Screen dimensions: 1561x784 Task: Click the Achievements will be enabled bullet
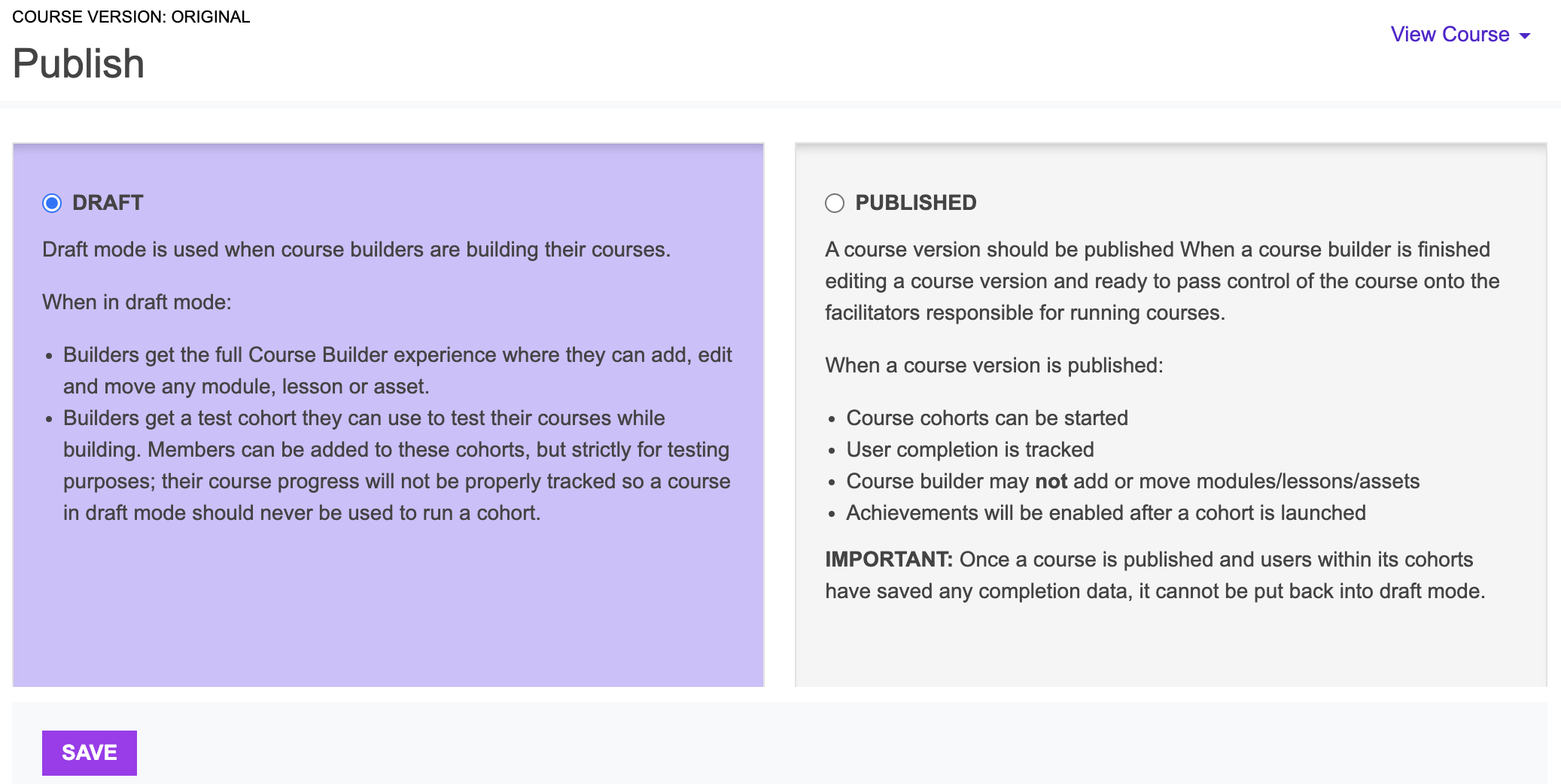(1106, 513)
